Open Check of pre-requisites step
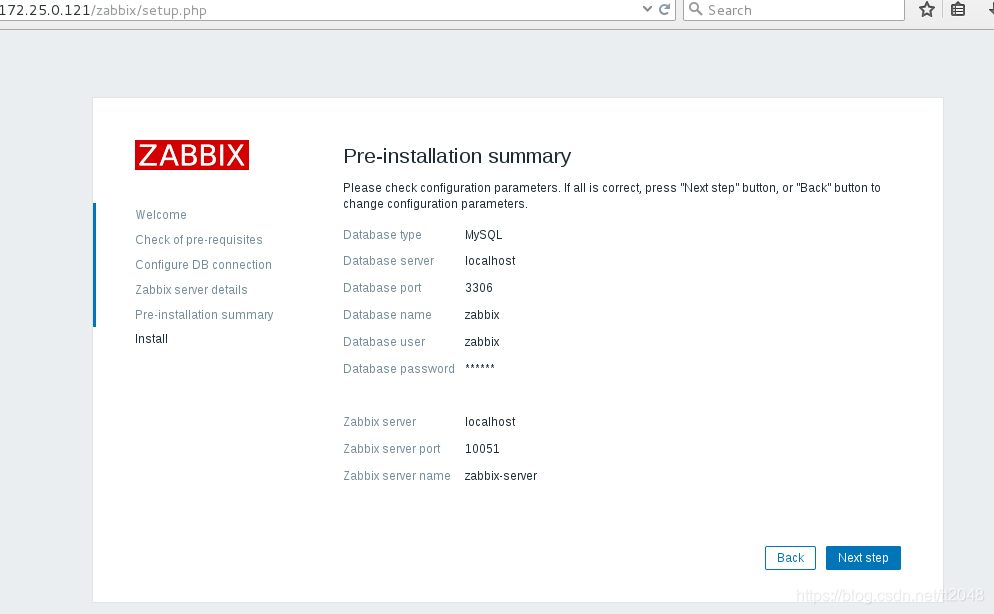The image size is (994, 614). click(198, 240)
